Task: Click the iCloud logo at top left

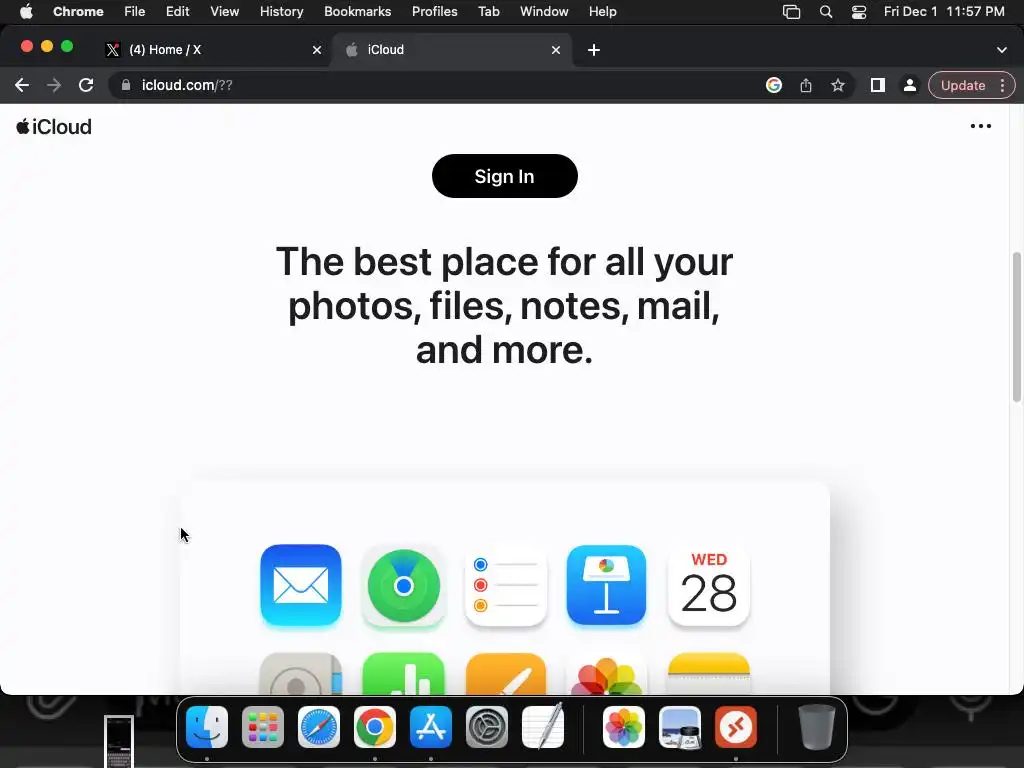Action: (x=54, y=127)
